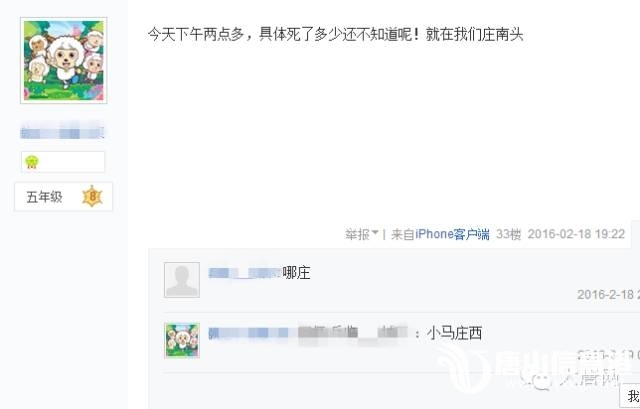Click the main post text about 庄南头

(336, 34)
